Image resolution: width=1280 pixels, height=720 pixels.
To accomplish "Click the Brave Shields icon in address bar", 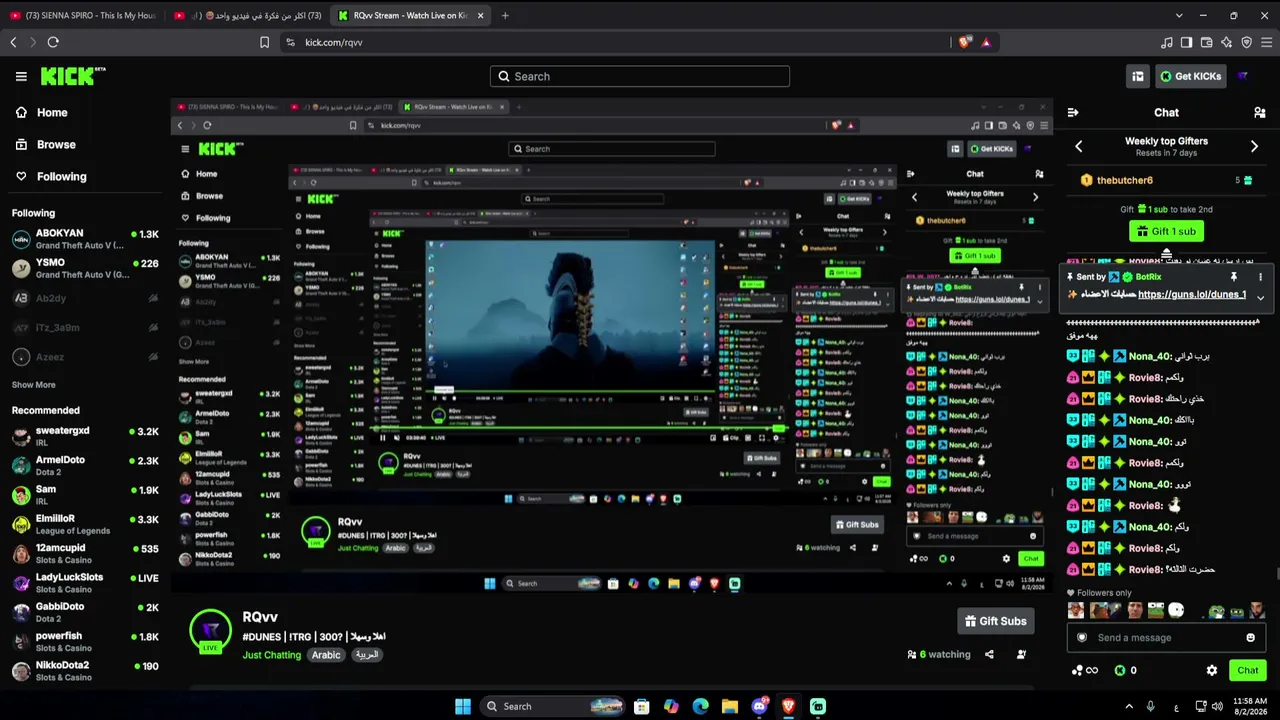I will (964, 42).
